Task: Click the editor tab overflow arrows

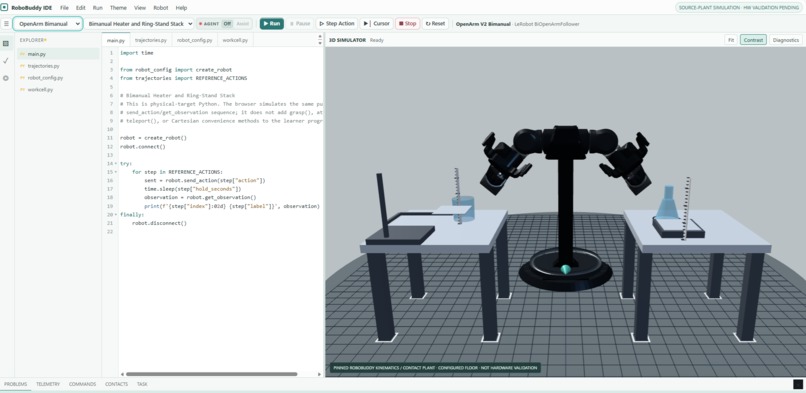Action: coord(320,40)
